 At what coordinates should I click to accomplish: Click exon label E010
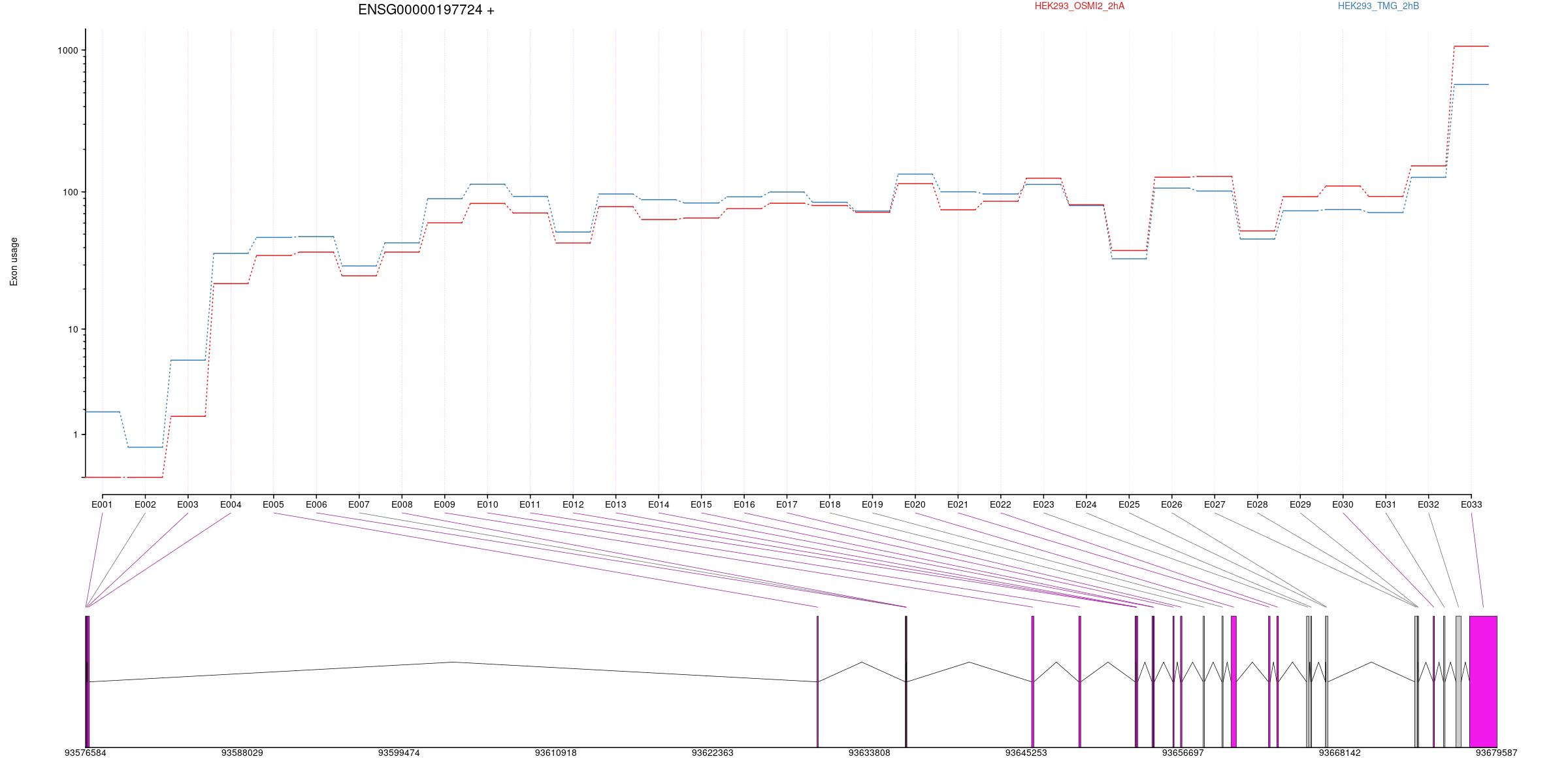(487, 504)
